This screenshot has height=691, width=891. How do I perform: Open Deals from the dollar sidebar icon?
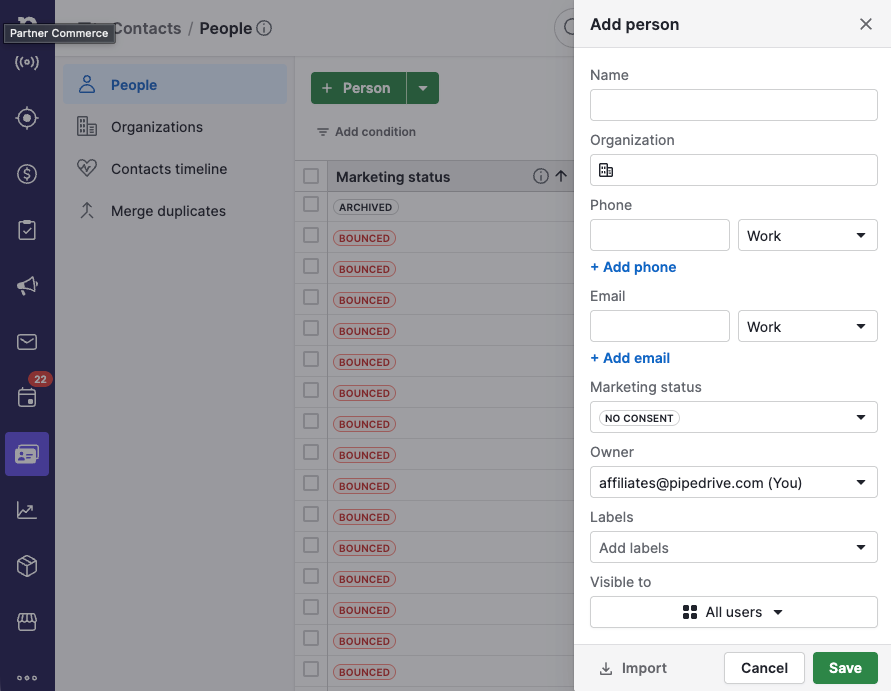point(27,174)
